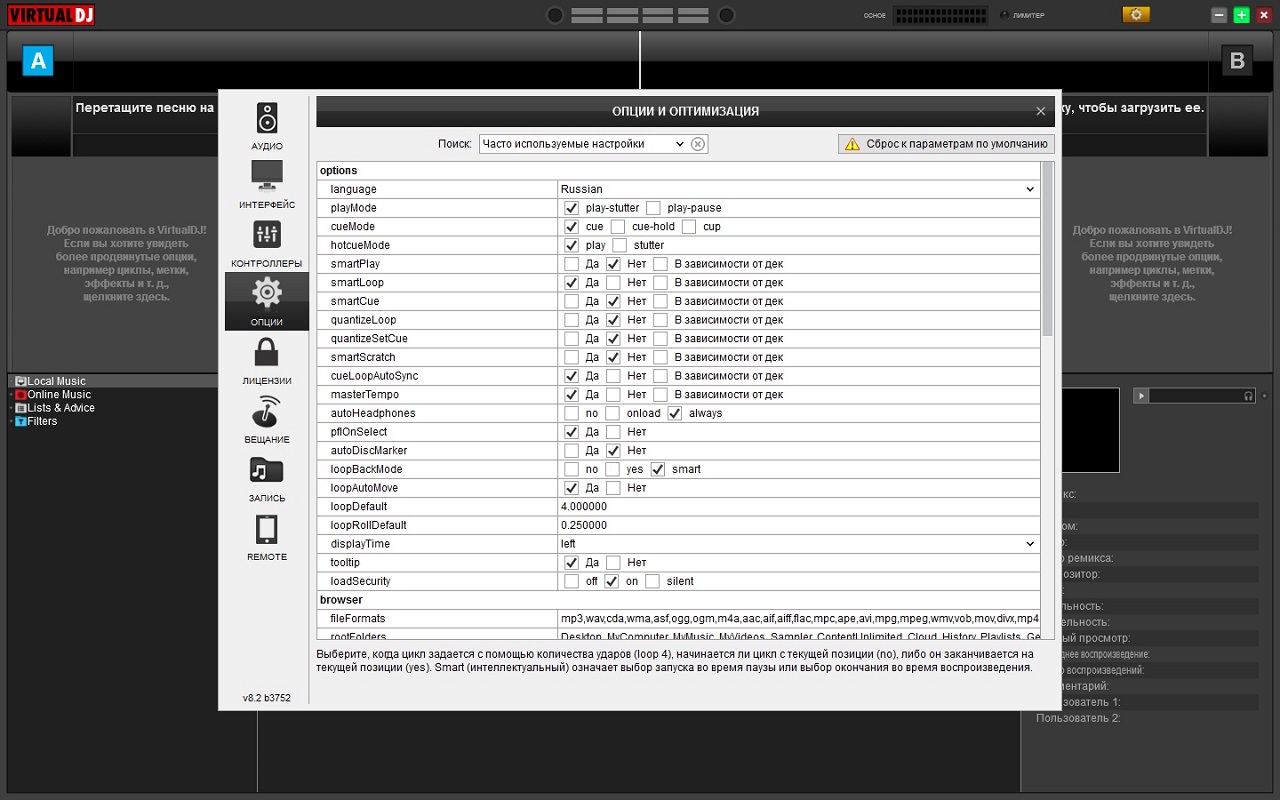Clear the search filter field

click(x=698, y=144)
